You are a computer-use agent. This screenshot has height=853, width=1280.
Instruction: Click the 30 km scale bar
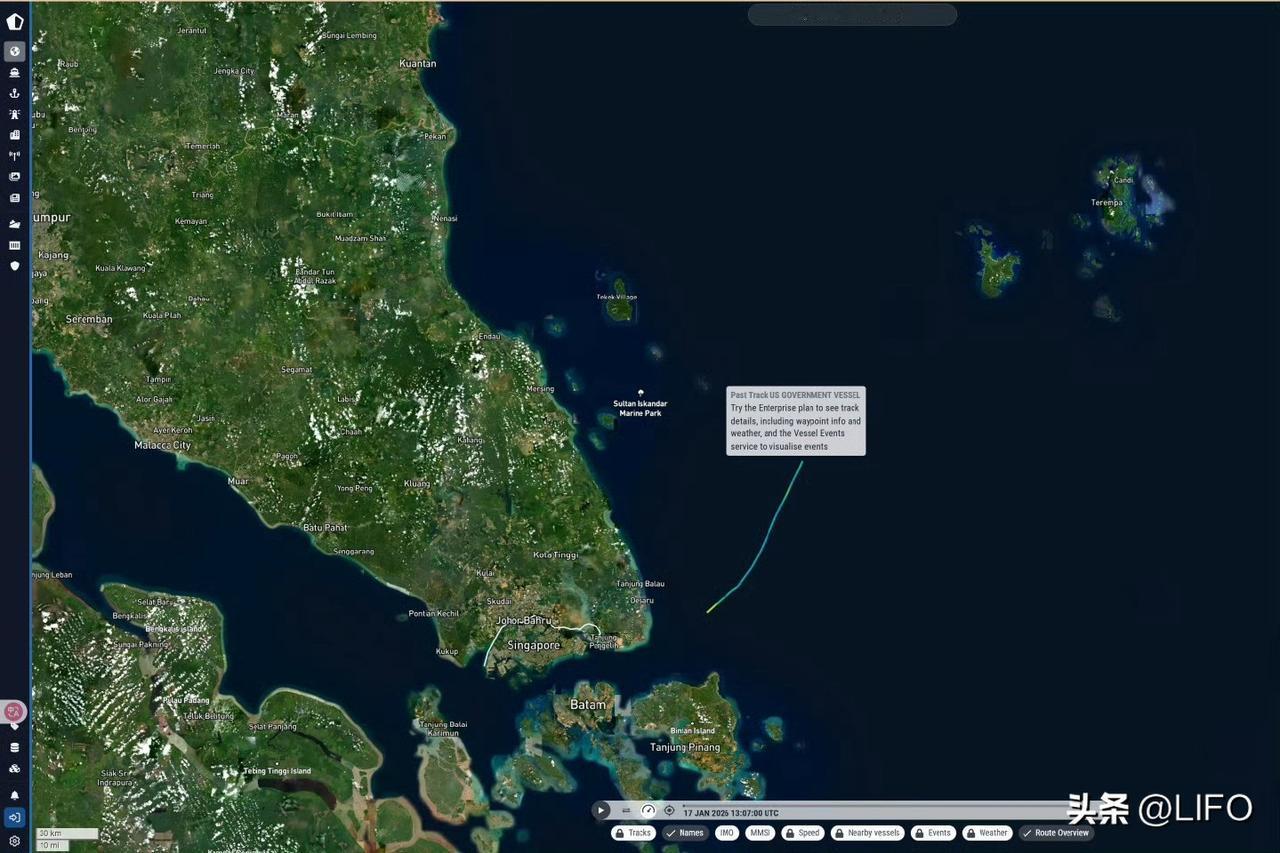click(67, 834)
